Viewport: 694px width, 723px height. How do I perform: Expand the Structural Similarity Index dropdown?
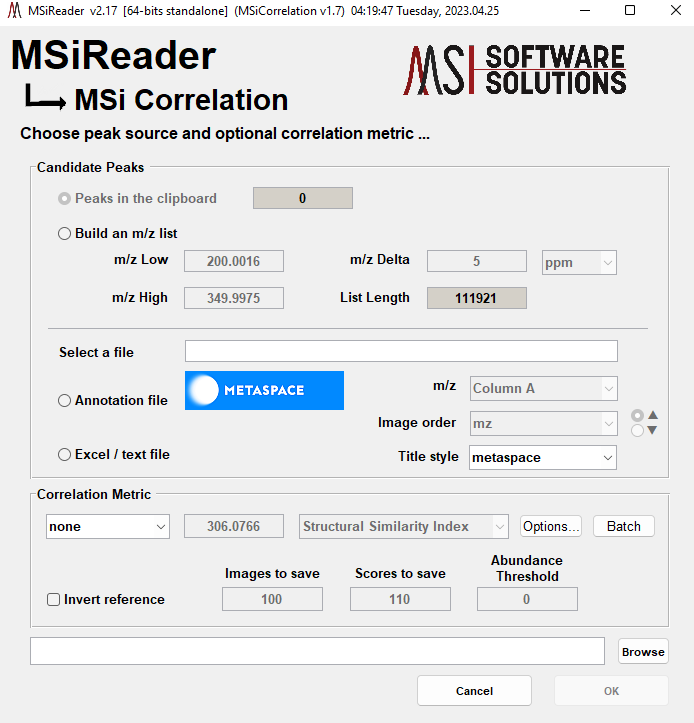tap(404, 527)
